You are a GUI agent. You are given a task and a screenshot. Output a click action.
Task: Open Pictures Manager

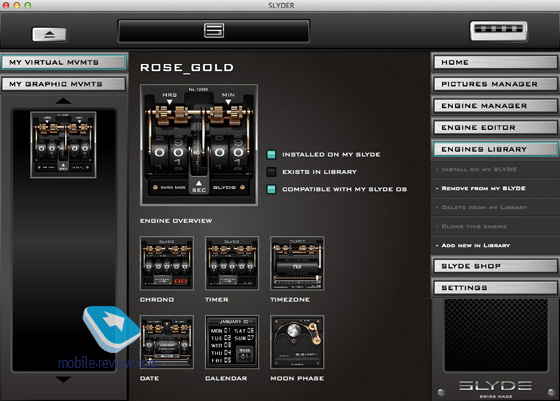[x=495, y=84]
